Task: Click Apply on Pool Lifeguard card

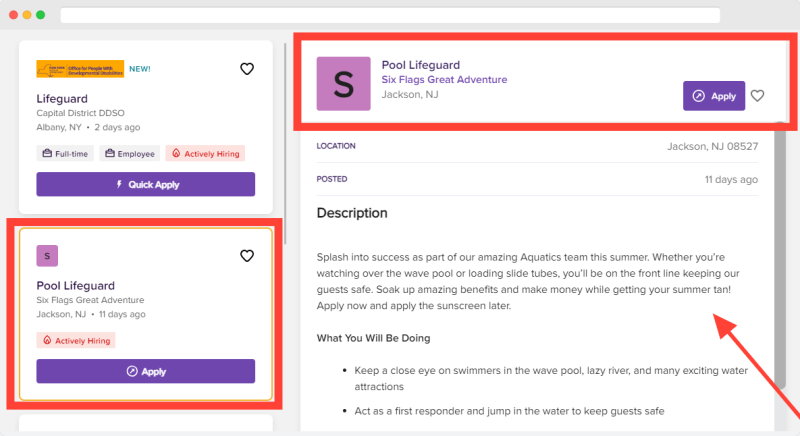Action: point(145,371)
